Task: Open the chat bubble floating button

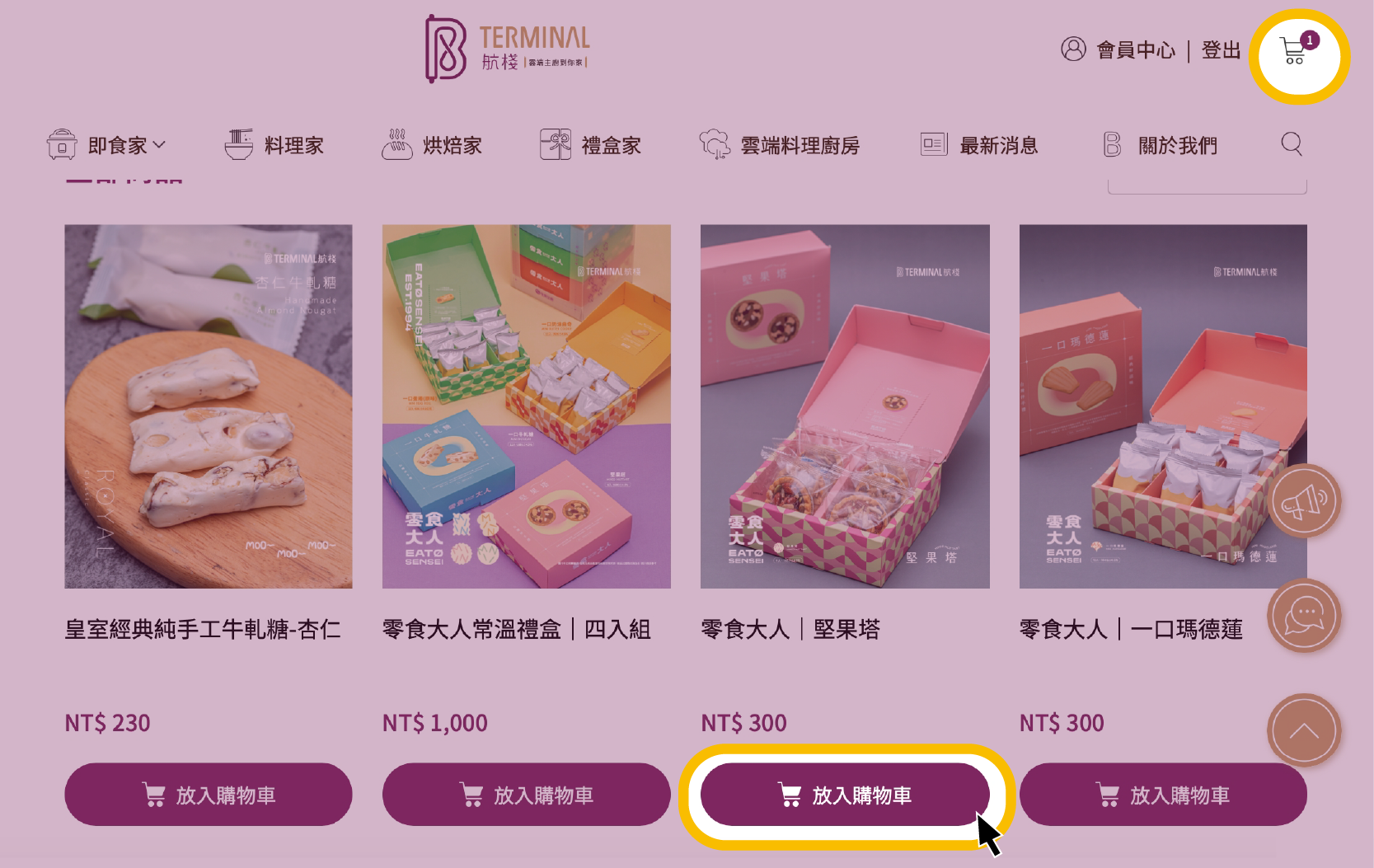Action: pyautogui.click(x=1305, y=616)
